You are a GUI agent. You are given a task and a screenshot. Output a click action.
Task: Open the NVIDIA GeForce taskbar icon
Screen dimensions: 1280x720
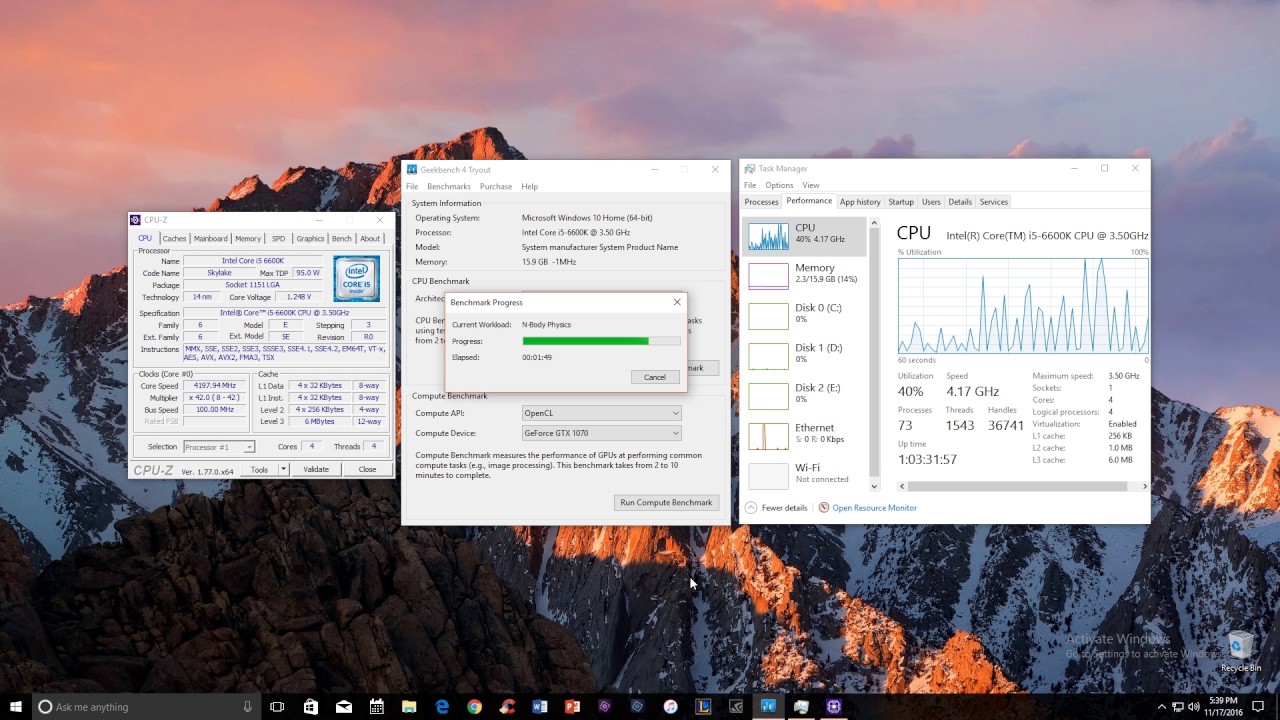[x=736, y=707]
